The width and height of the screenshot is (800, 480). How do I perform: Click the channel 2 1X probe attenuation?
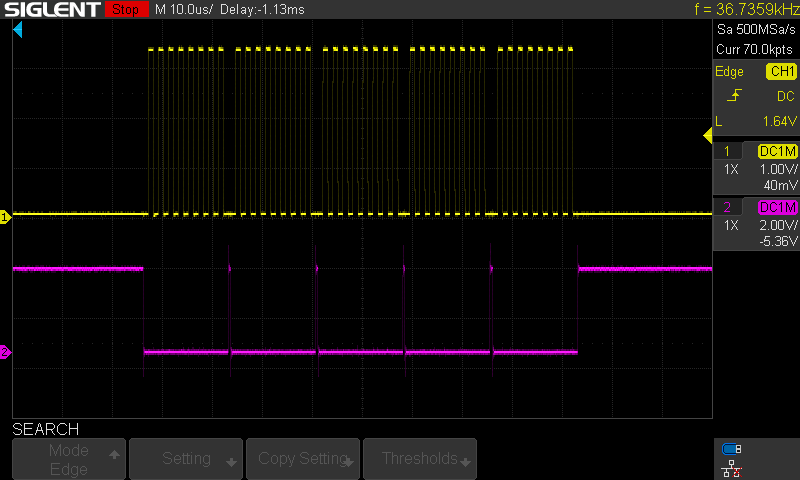click(x=731, y=225)
